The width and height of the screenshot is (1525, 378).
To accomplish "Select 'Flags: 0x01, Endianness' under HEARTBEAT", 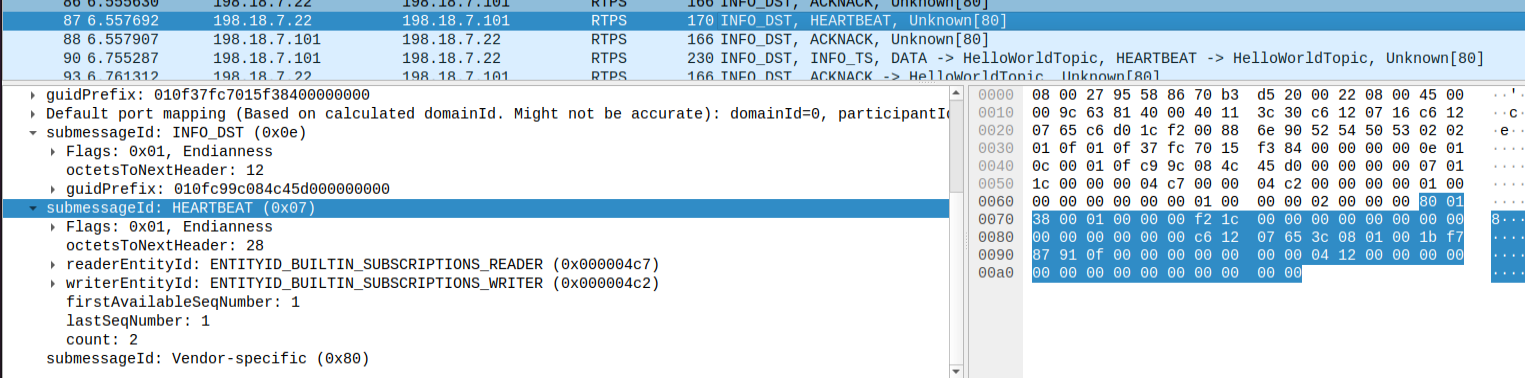I will (169, 227).
